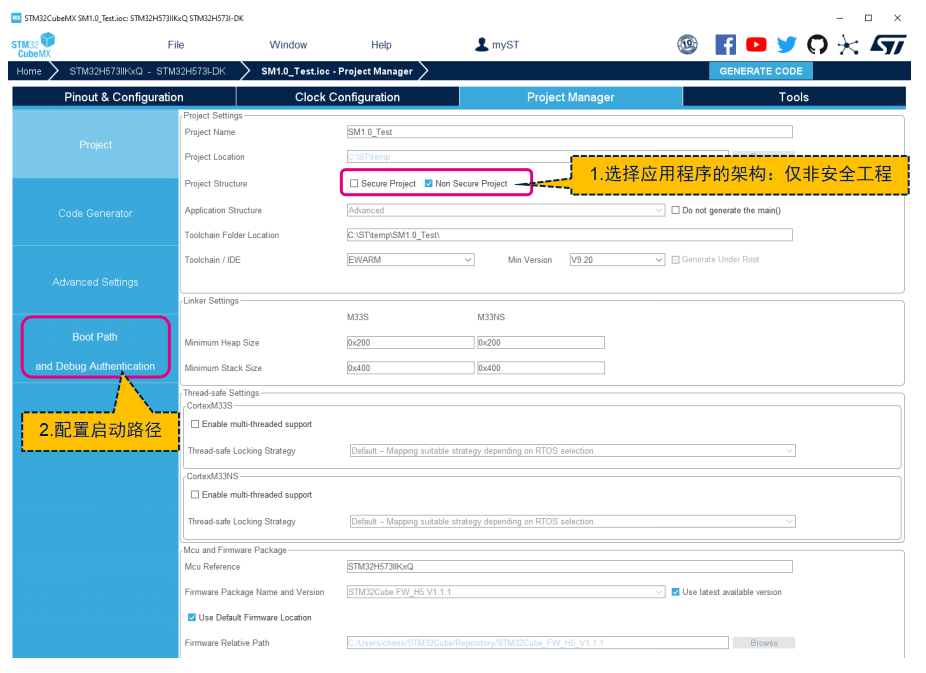
Task: Click the Firmware Relative Path field
Action: click(537, 643)
